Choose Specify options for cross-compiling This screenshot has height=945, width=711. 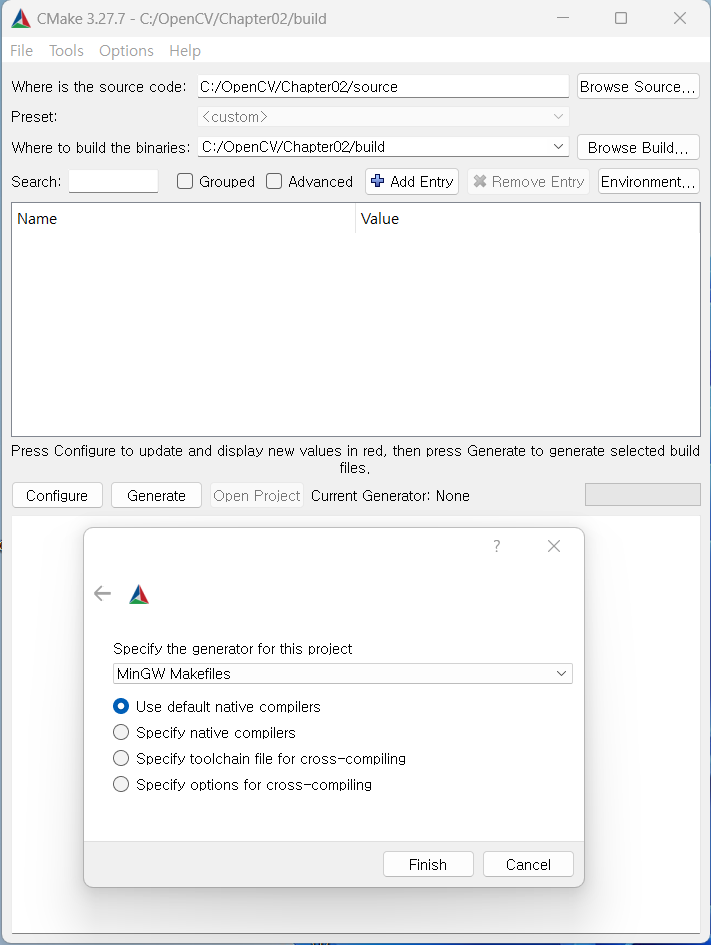[x=121, y=784]
